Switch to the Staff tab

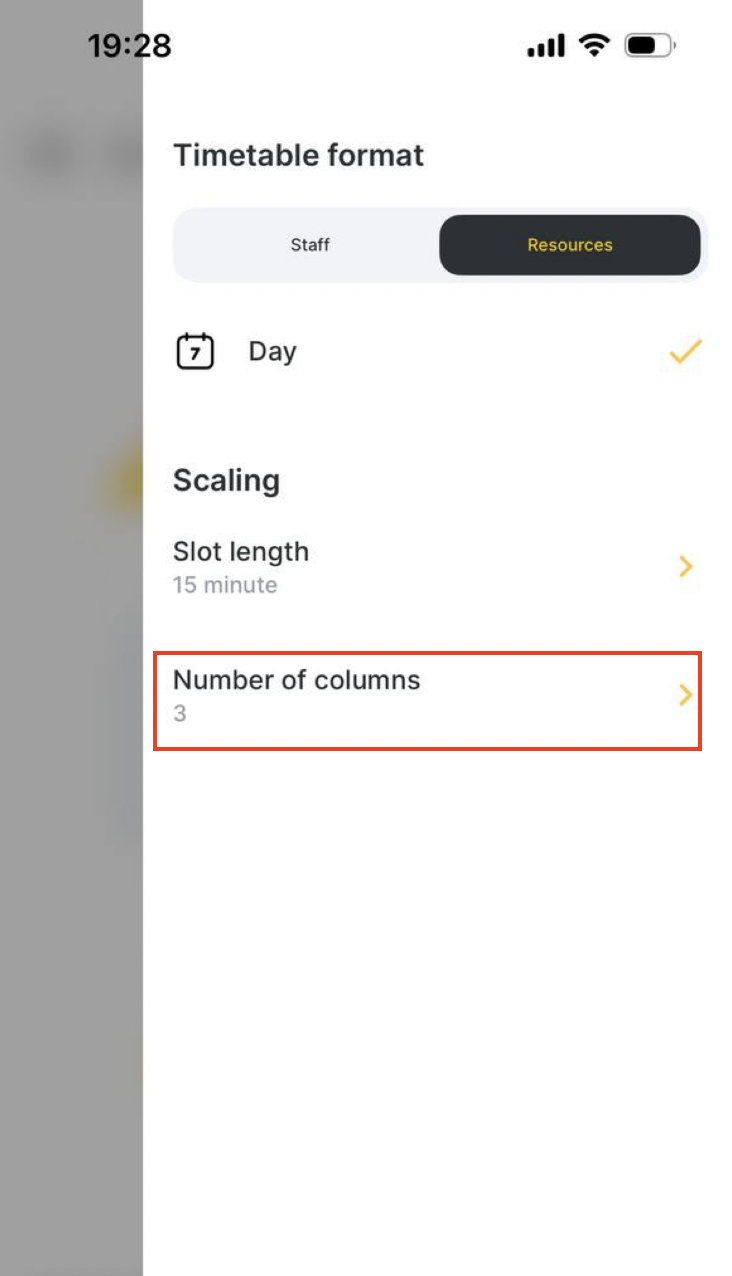310,245
